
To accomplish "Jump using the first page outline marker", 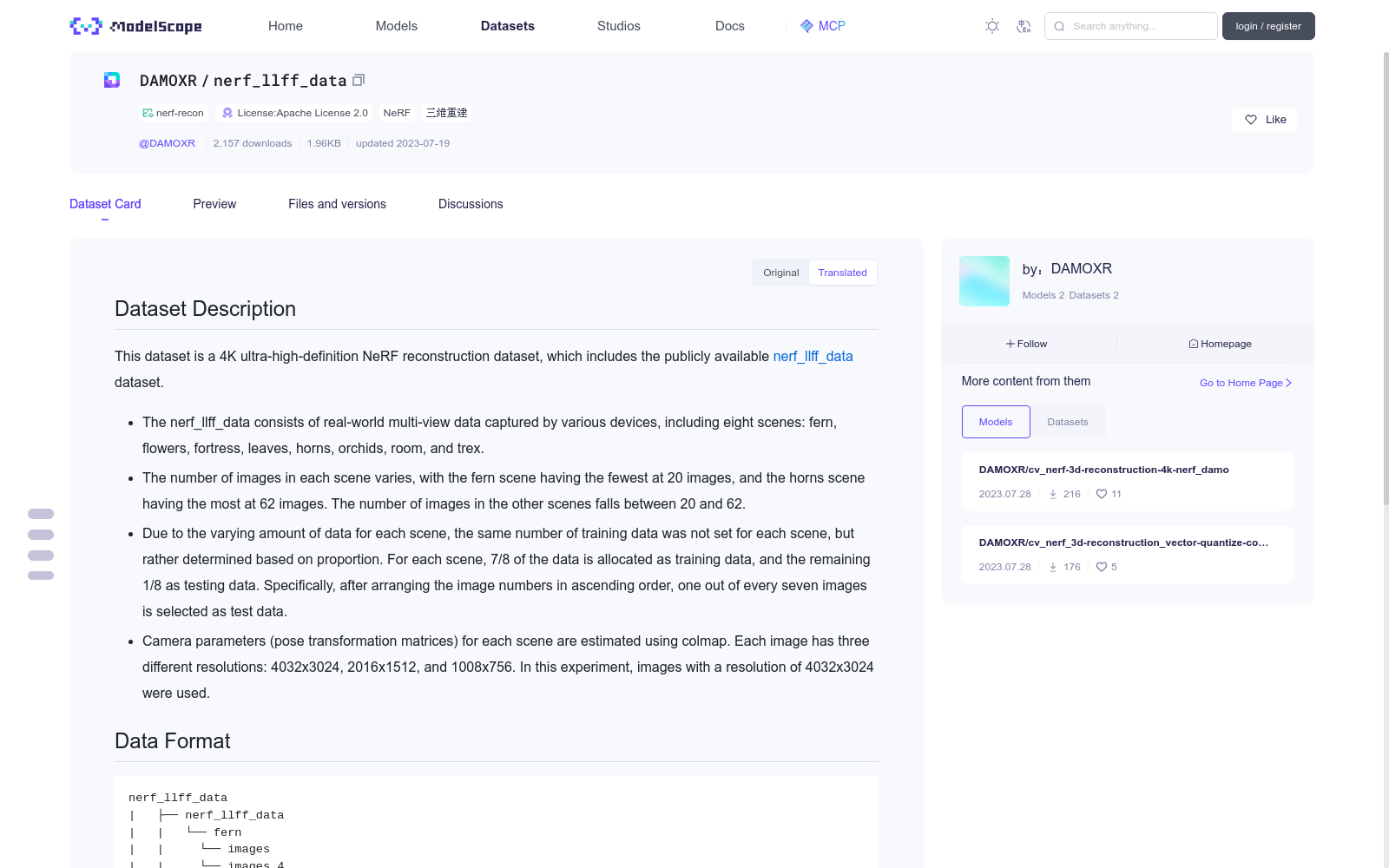I will [41, 514].
